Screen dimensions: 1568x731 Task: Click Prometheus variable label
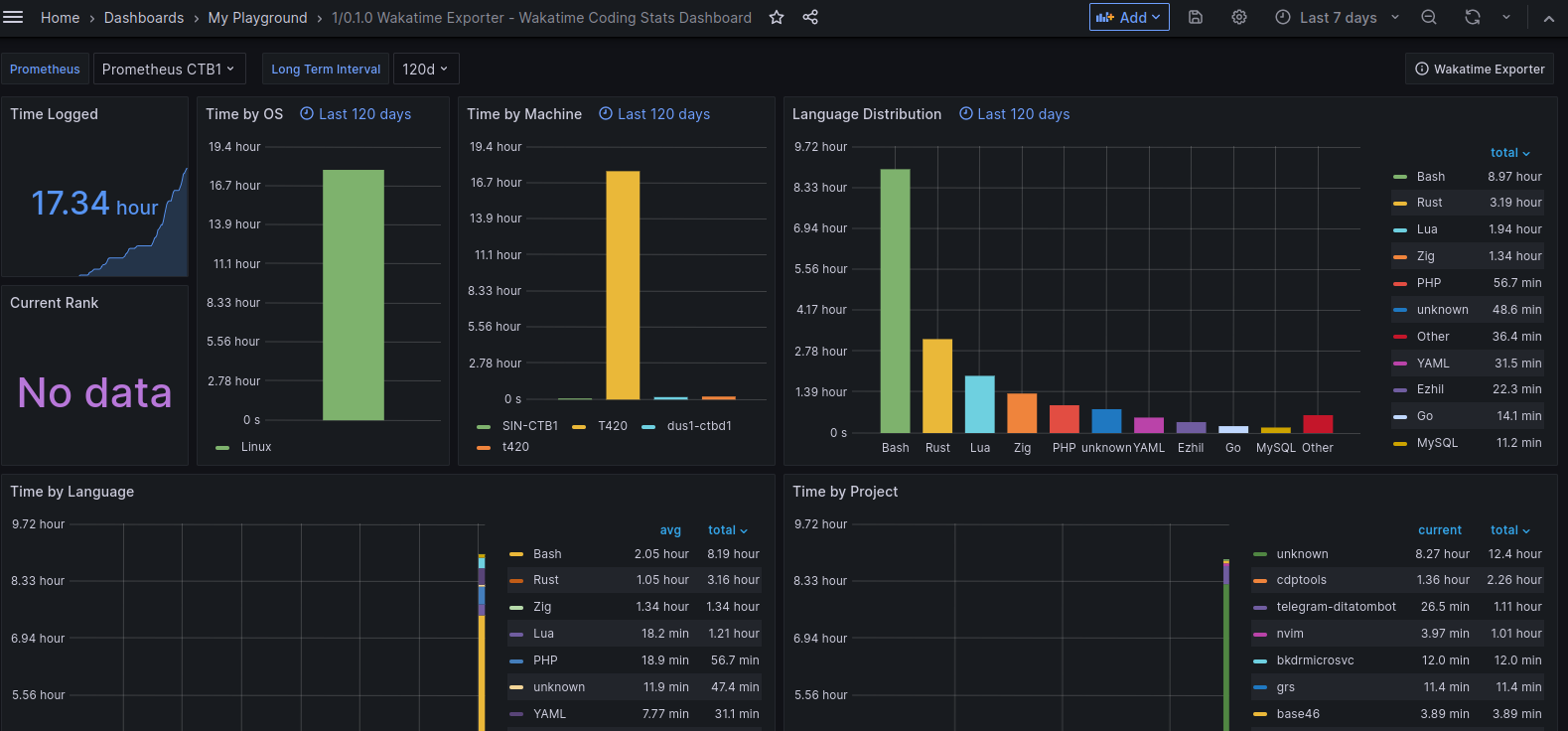coord(45,69)
